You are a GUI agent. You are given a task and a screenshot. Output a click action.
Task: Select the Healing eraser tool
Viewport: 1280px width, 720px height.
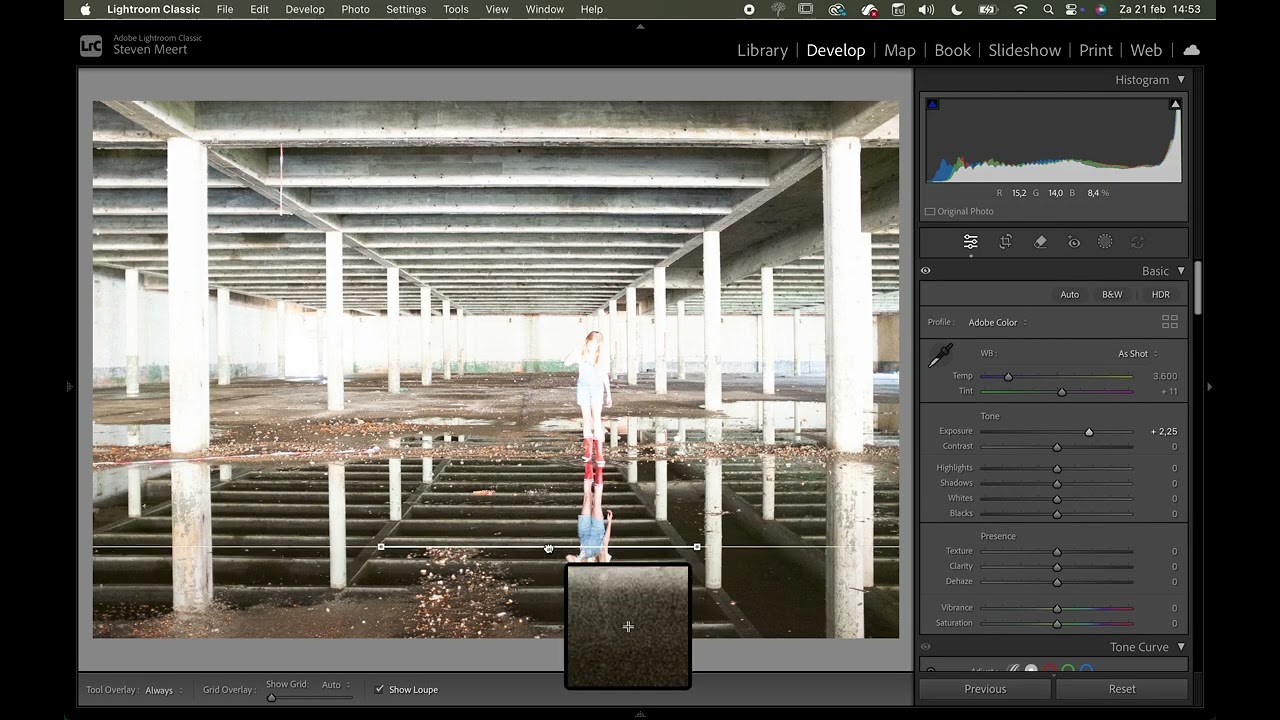[1040, 242]
